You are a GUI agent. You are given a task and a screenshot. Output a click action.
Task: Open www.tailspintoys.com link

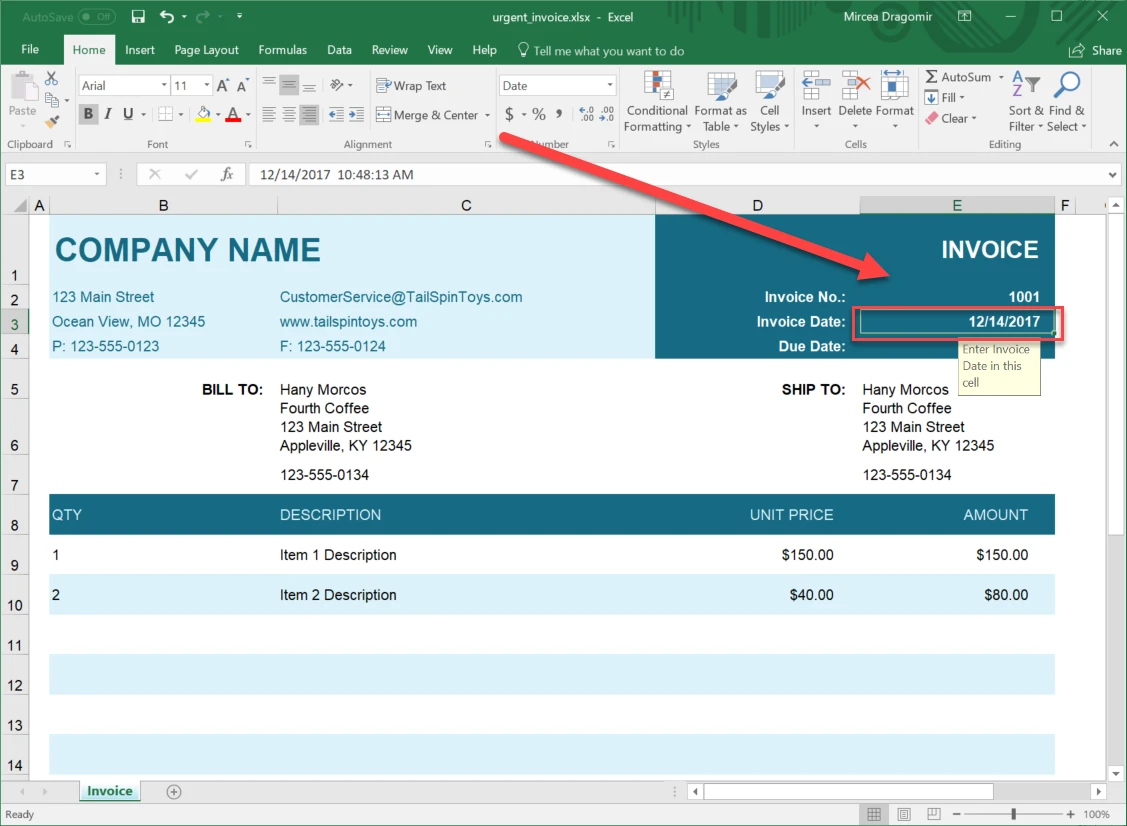349,321
